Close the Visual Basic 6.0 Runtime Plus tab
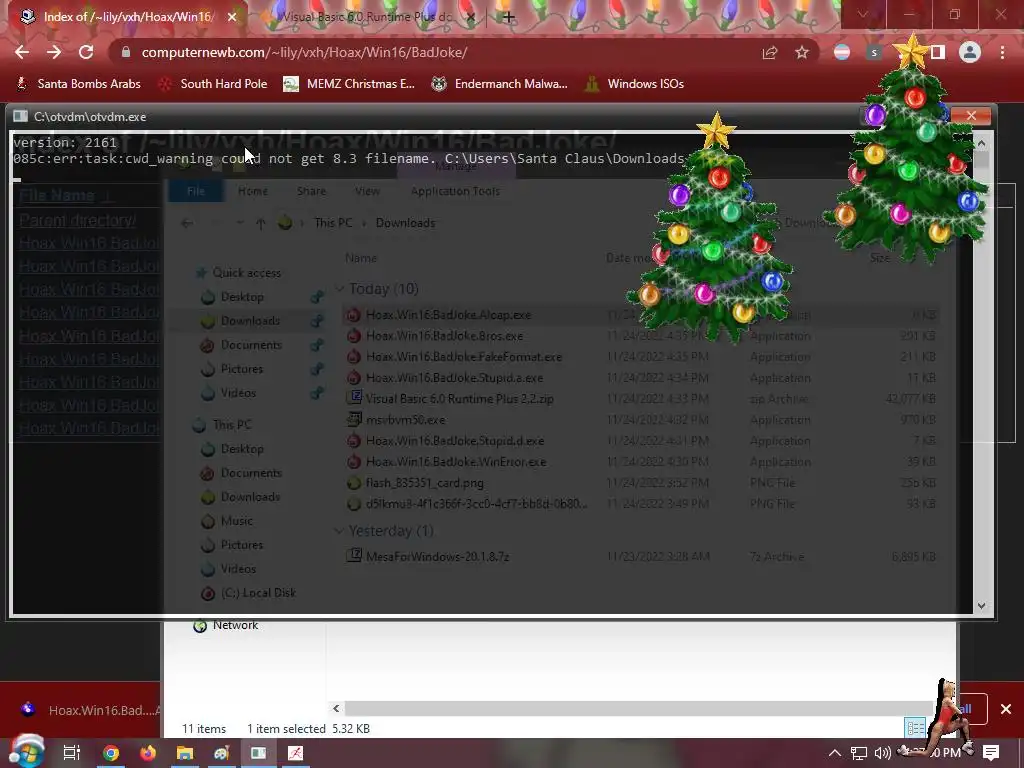Image resolution: width=1024 pixels, height=768 pixels. pyautogui.click(x=470, y=17)
